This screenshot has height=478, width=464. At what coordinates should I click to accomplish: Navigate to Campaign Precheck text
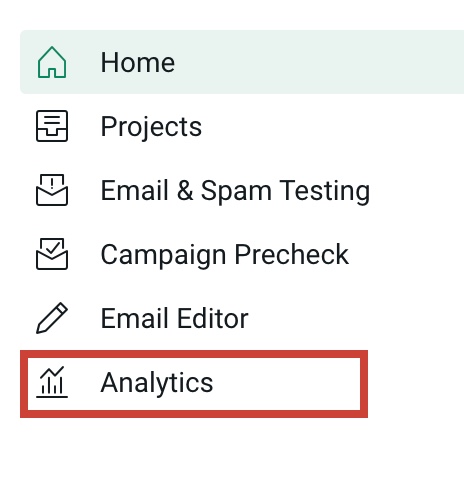225,255
